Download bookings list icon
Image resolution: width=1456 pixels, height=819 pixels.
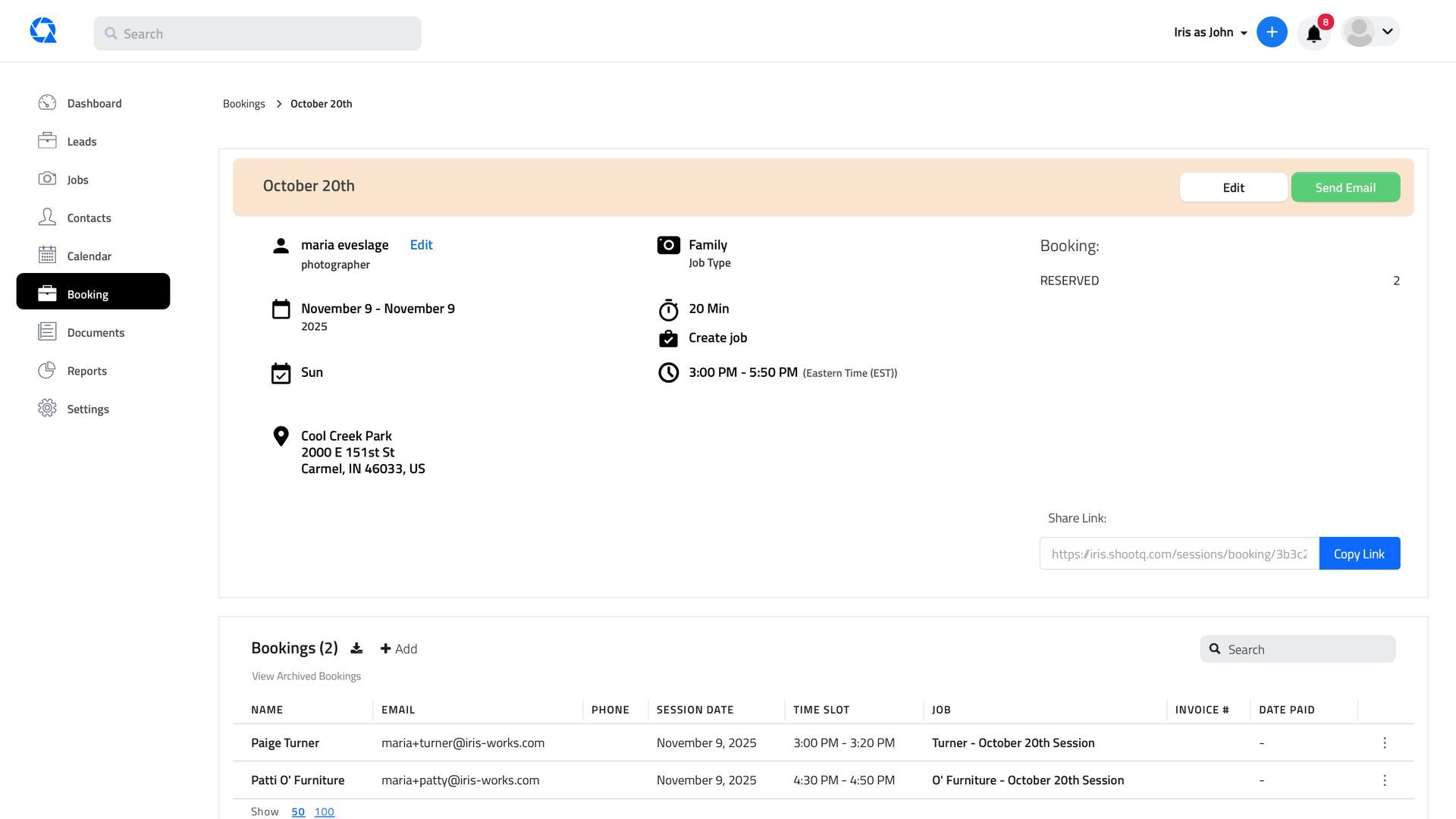356,648
